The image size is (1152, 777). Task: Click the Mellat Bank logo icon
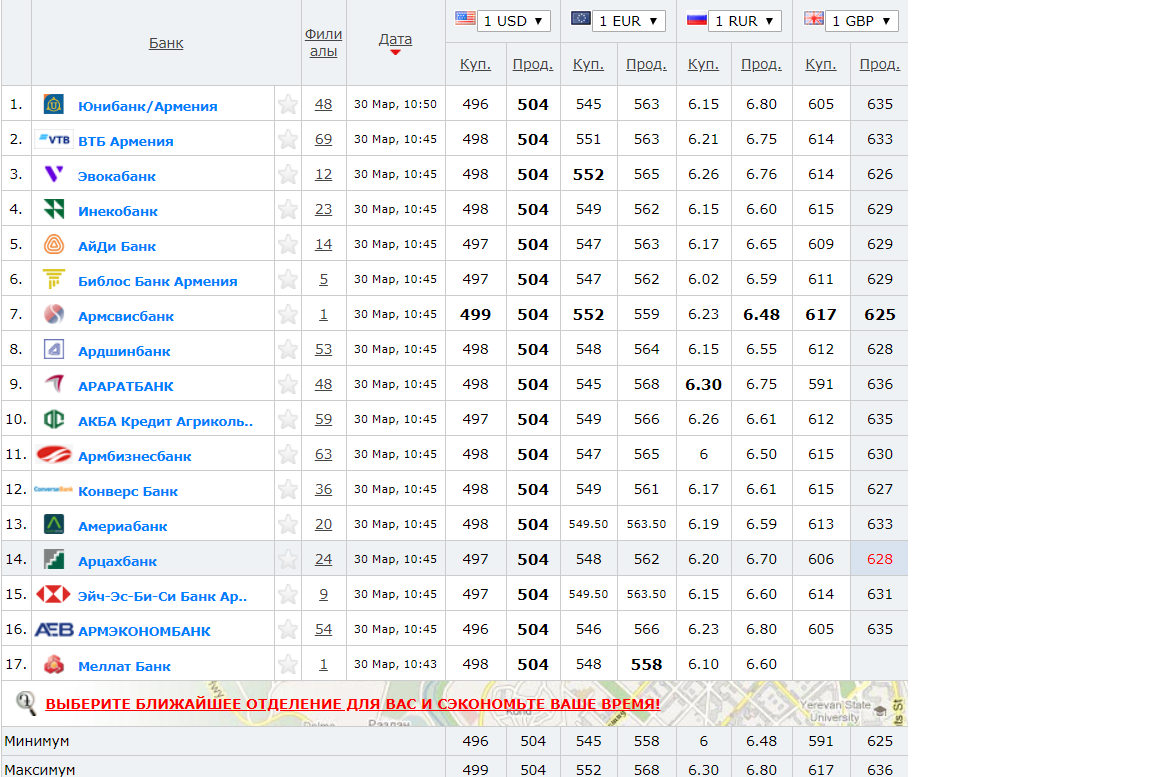pos(54,665)
